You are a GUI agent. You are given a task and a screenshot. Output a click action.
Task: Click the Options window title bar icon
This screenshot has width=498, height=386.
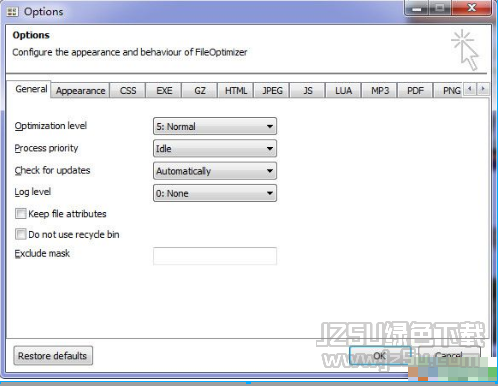tap(12, 12)
